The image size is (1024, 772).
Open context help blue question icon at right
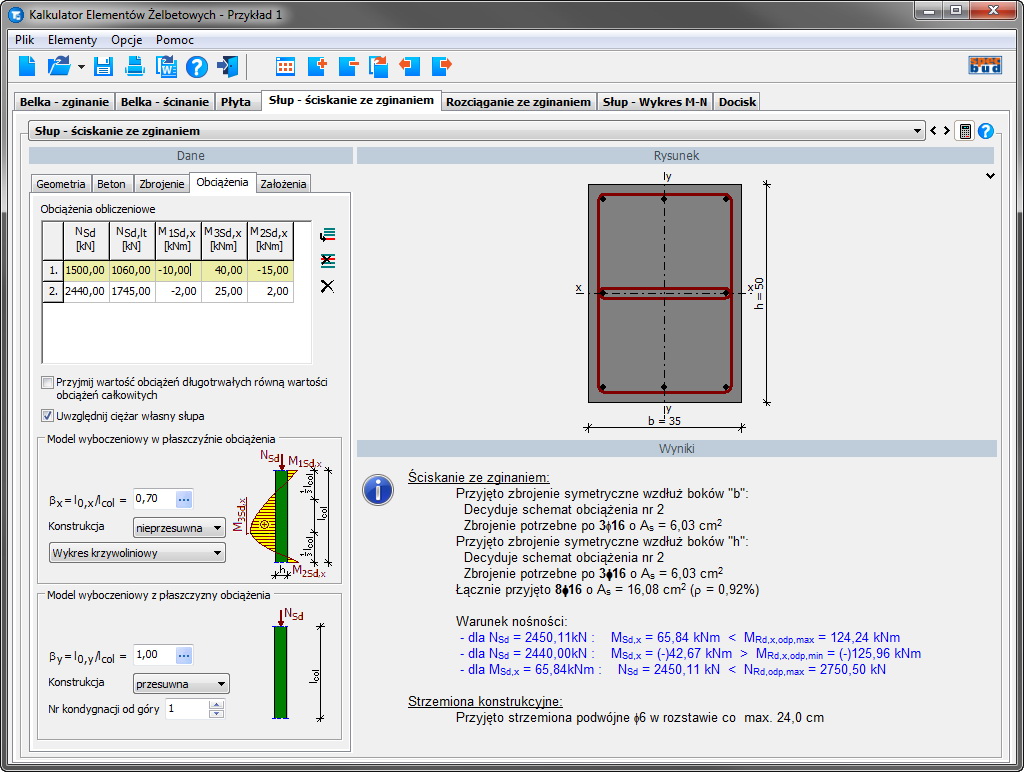[985, 131]
